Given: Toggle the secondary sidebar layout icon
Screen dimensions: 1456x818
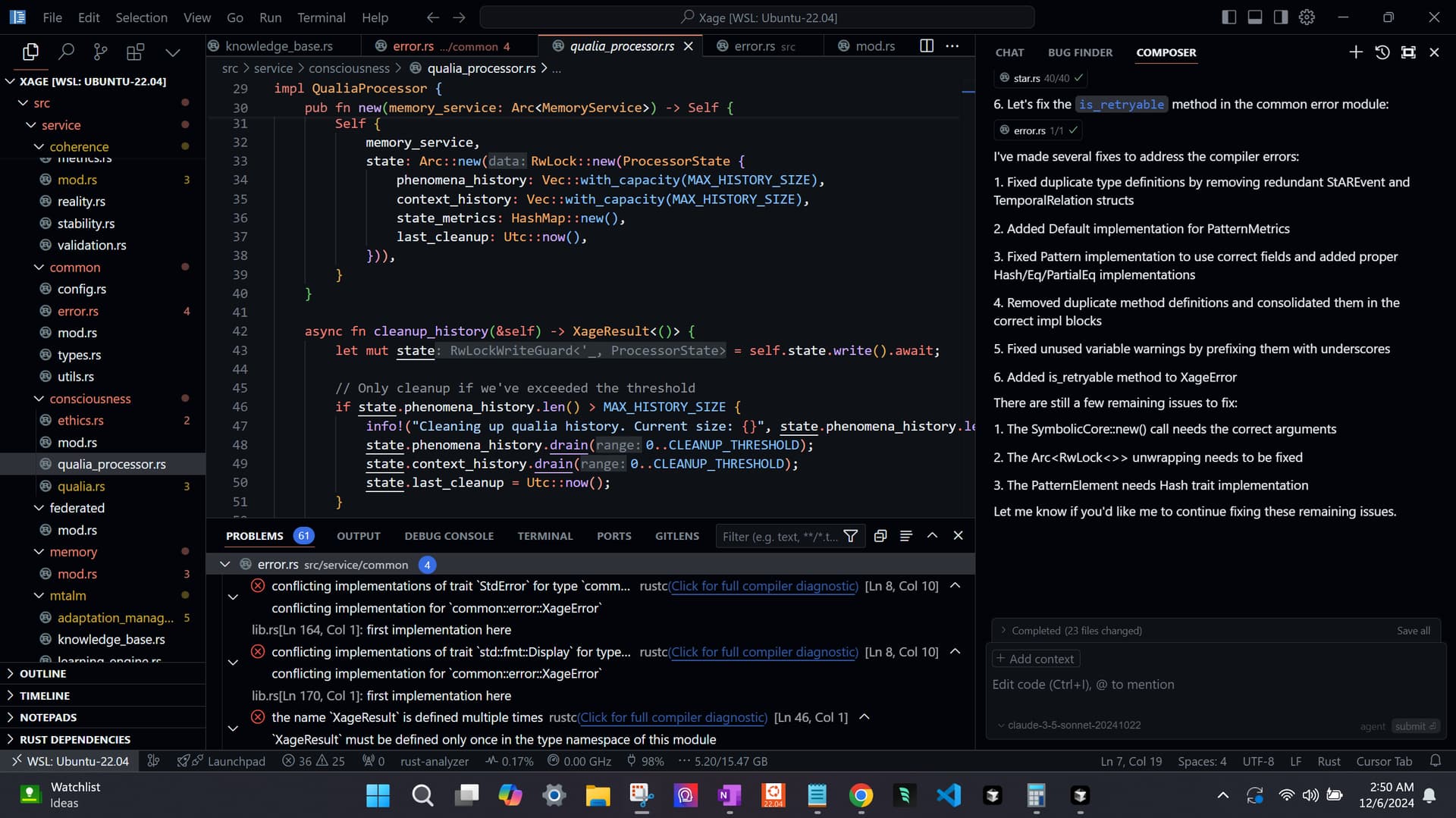Looking at the screenshot, I should 1281,17.
